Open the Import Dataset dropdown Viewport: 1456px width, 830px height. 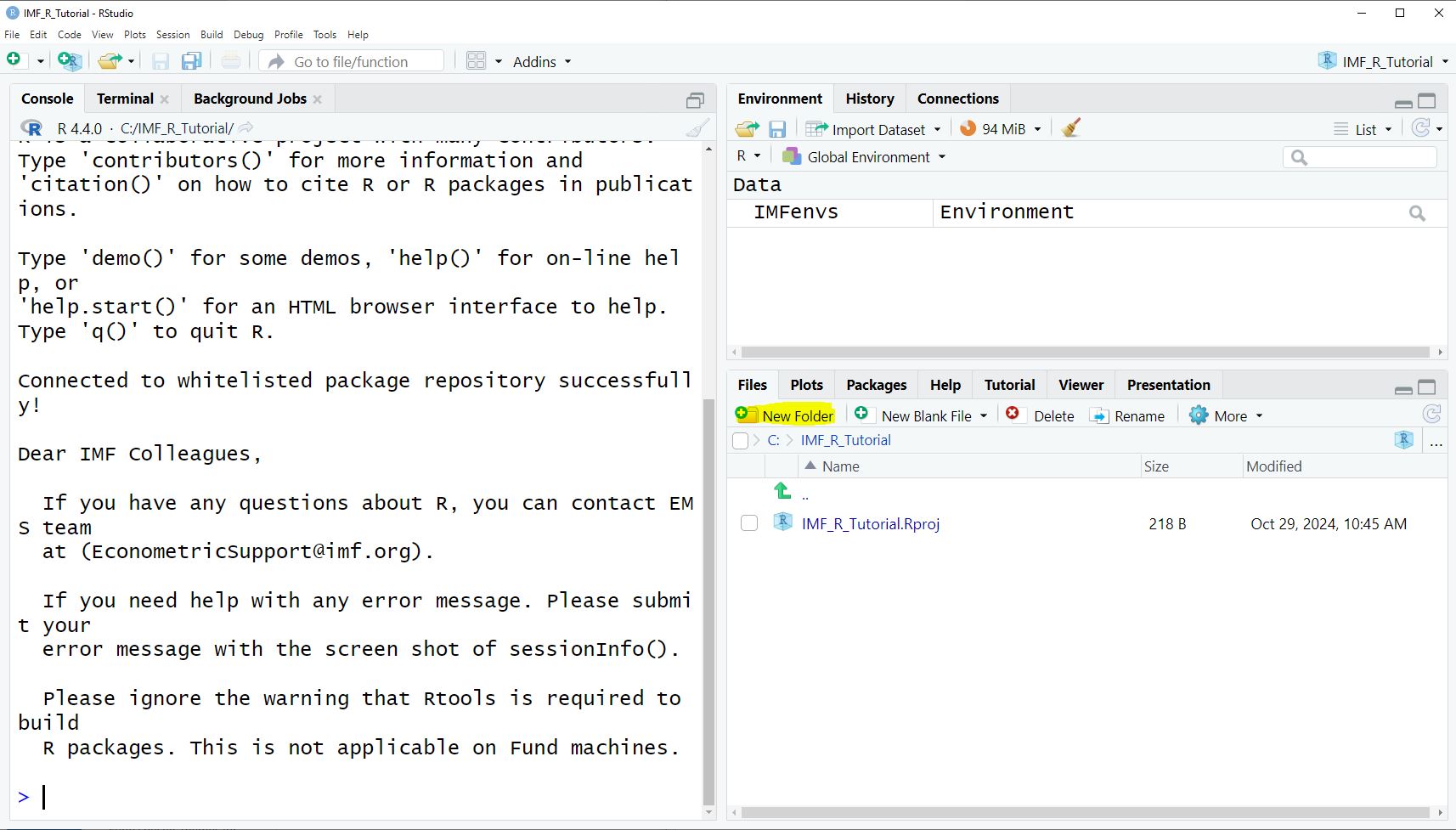873,129
